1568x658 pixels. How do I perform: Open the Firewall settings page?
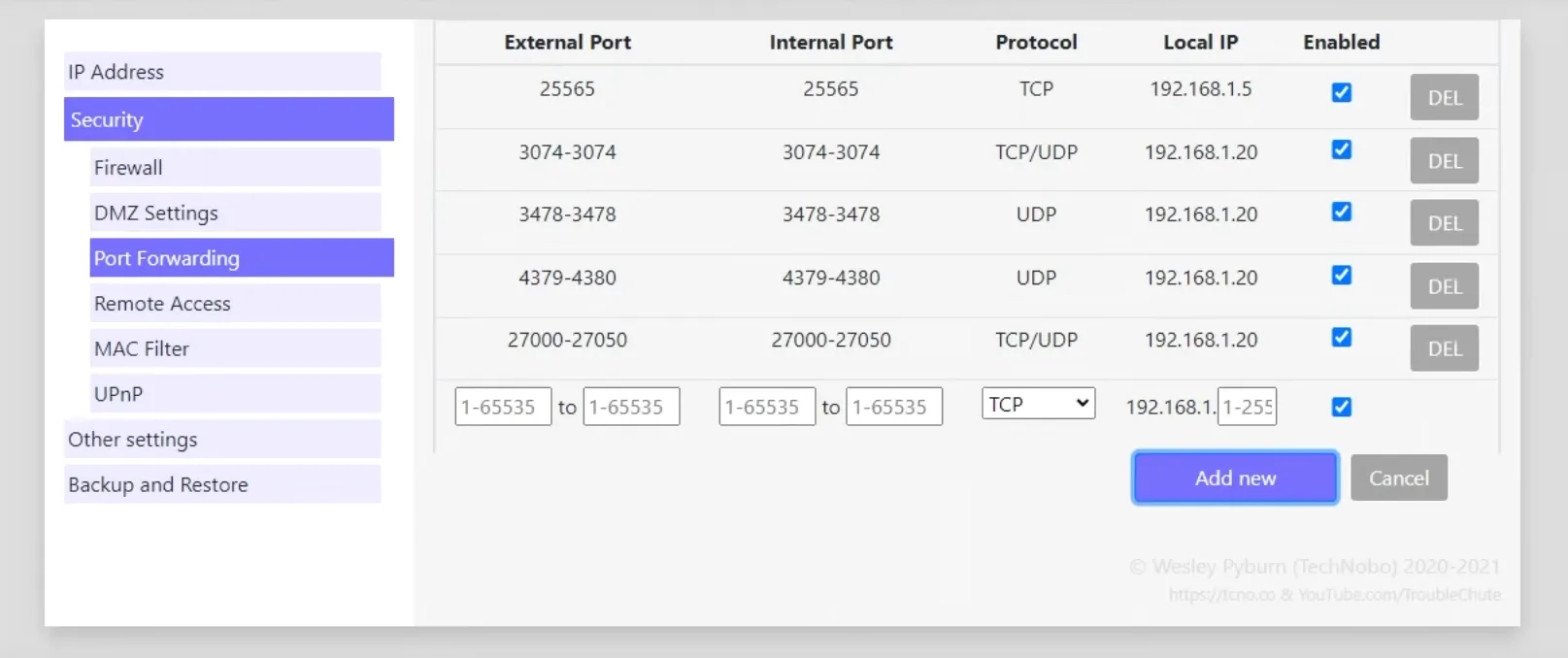(x=235, y=167)
